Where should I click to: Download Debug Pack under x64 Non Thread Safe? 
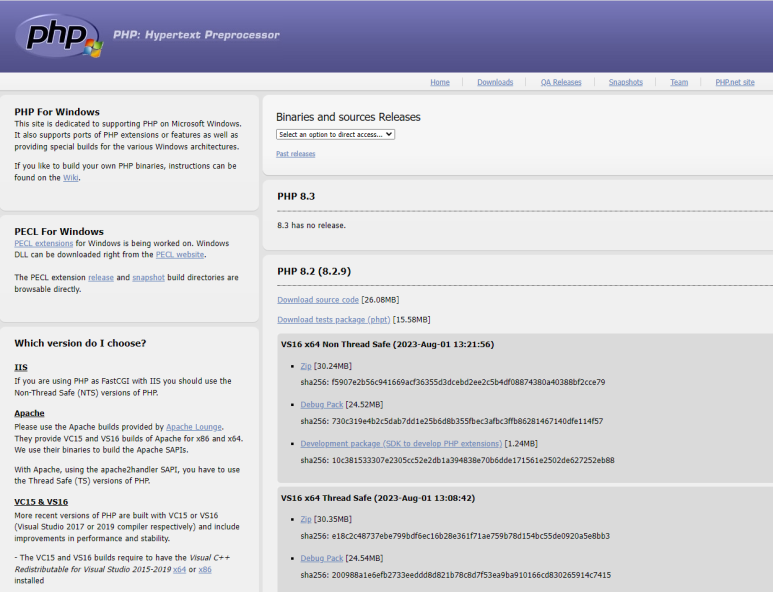(x=322, y=404)
